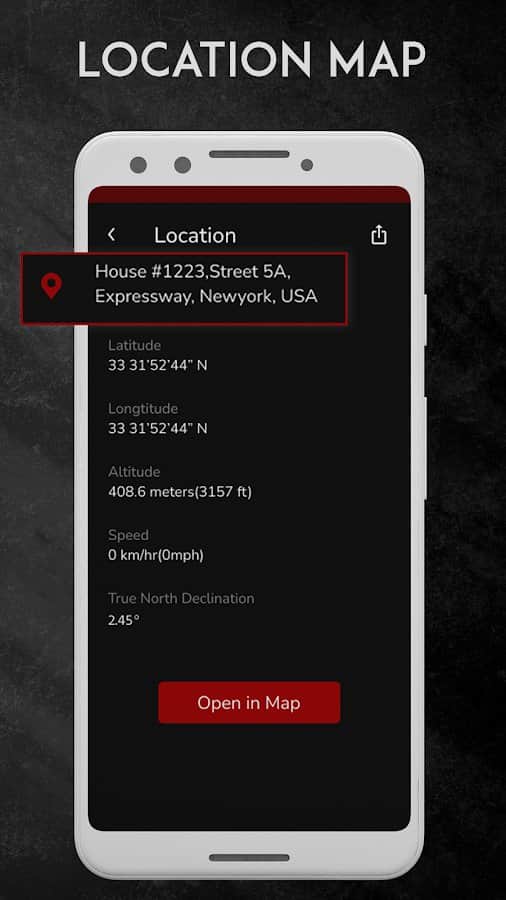Tap the Altitude label

coord(134,472)
